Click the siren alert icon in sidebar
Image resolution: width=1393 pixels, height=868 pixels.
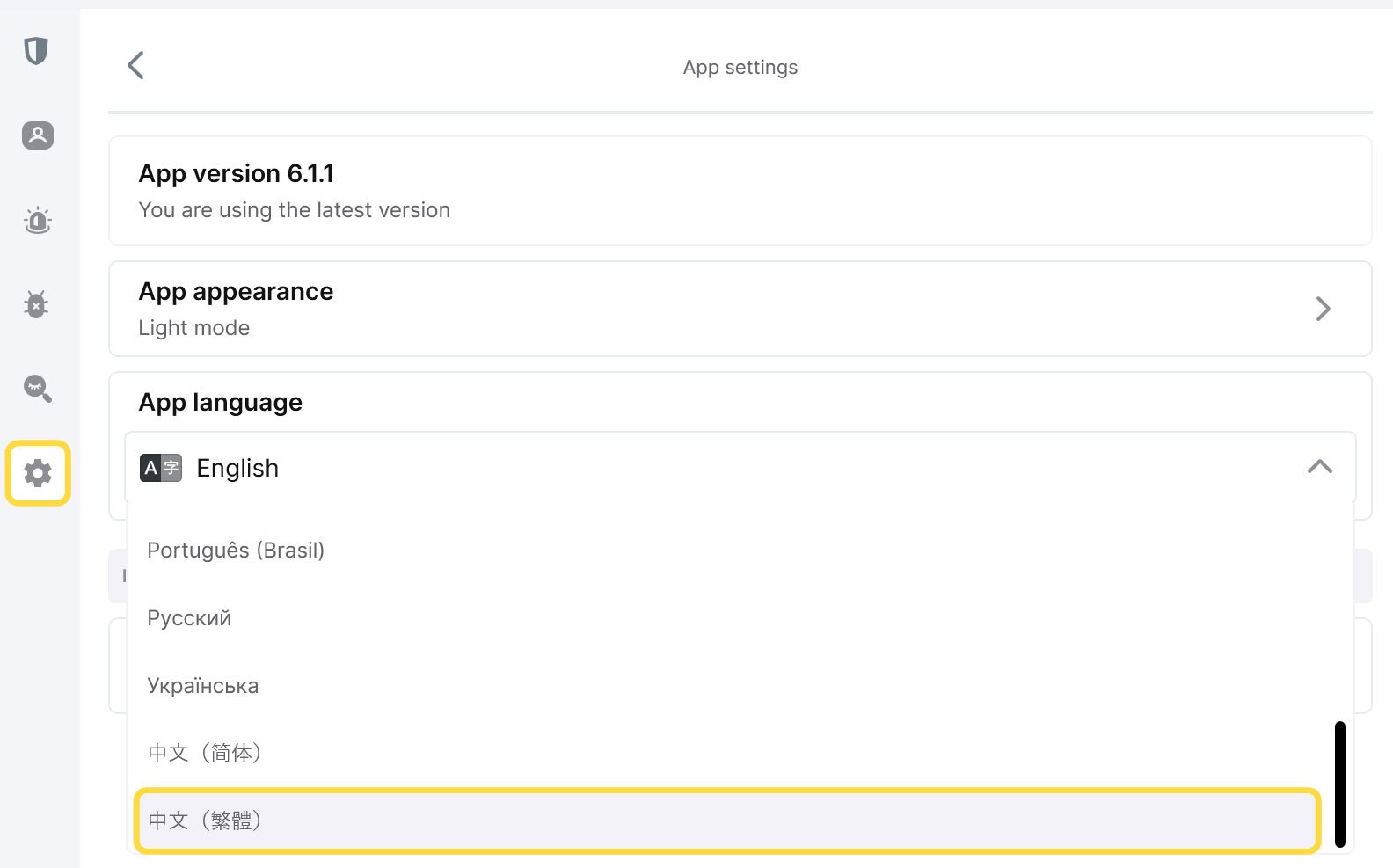coord(38,220)
